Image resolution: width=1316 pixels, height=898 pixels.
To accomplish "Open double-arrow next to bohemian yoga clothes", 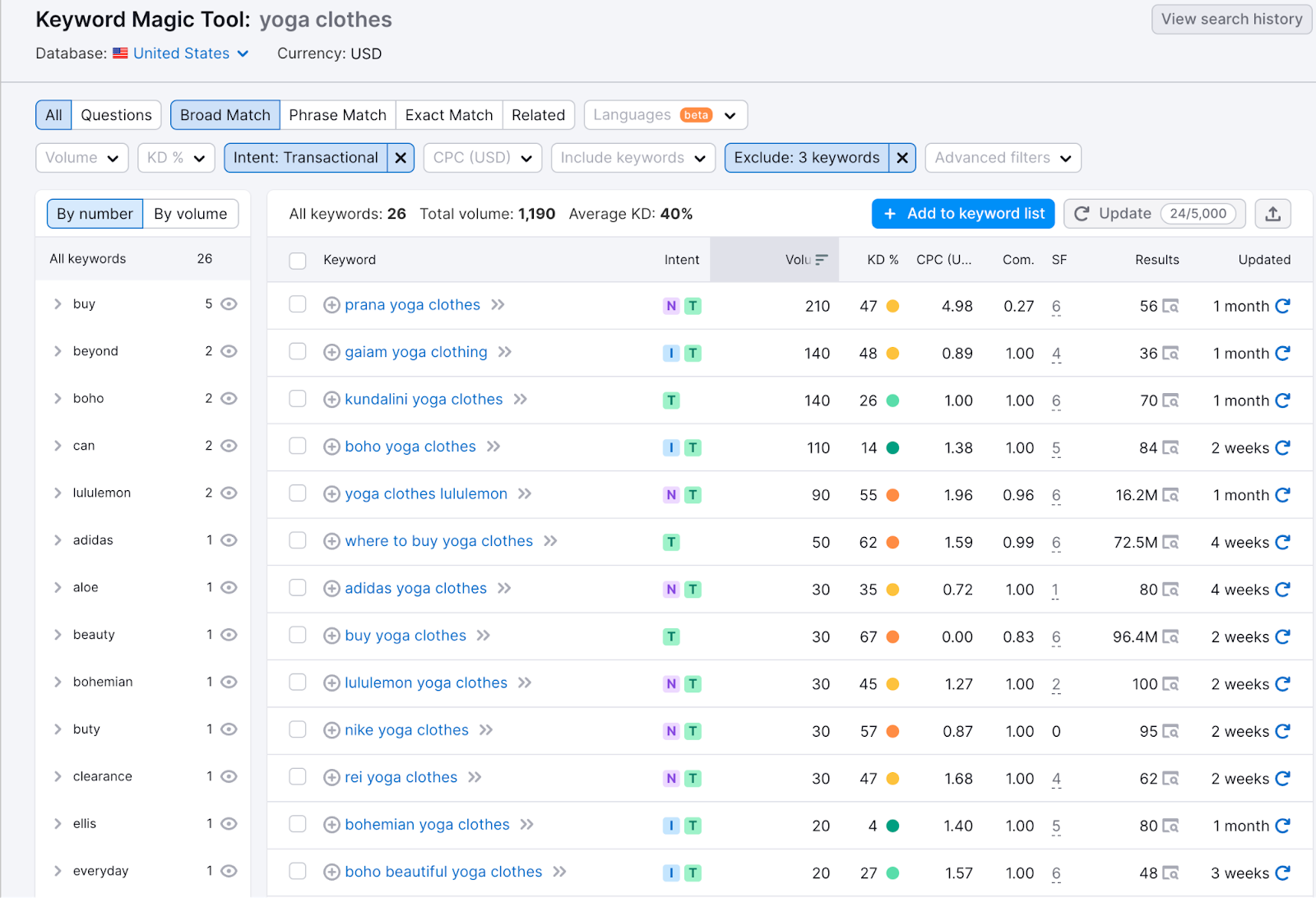I will pos(527,825).
